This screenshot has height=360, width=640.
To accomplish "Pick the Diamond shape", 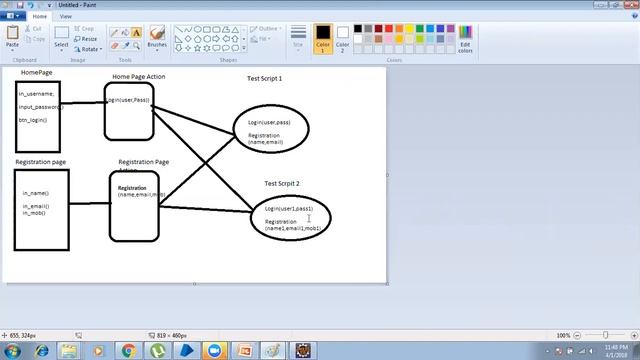I will pyautogui.click(x=188, y=39).
